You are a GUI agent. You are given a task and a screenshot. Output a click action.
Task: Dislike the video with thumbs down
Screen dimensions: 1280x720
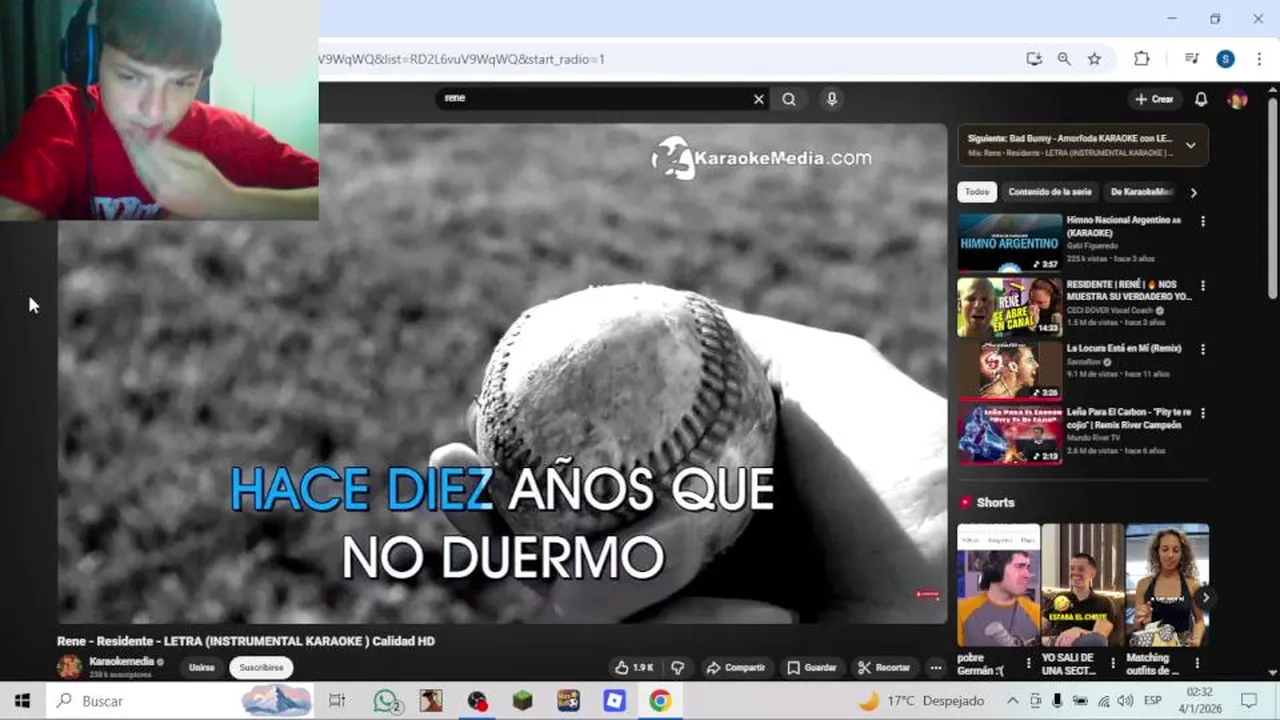coord(677,667)
